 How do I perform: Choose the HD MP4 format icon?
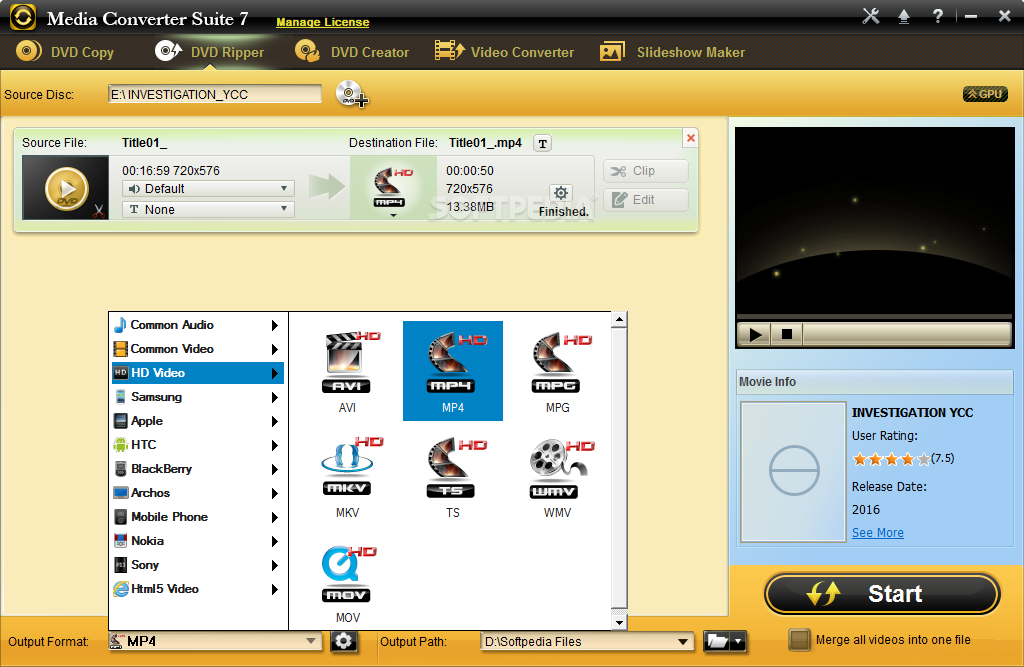(x=453, y=370)
